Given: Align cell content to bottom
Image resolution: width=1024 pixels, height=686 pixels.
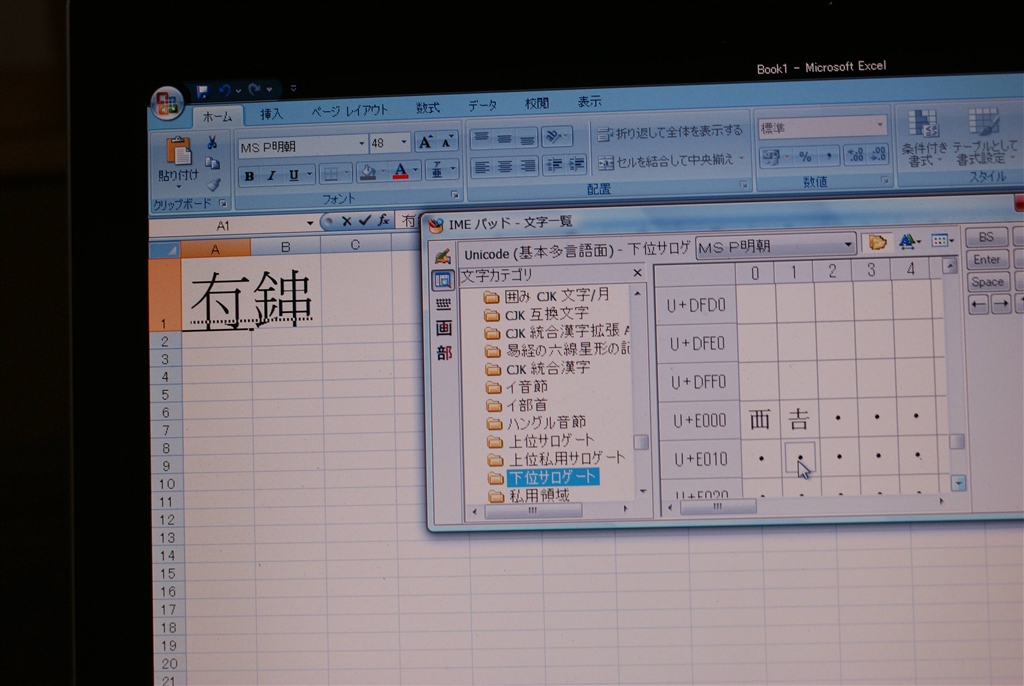Looking at the screenshot, I should click(526, 137).
